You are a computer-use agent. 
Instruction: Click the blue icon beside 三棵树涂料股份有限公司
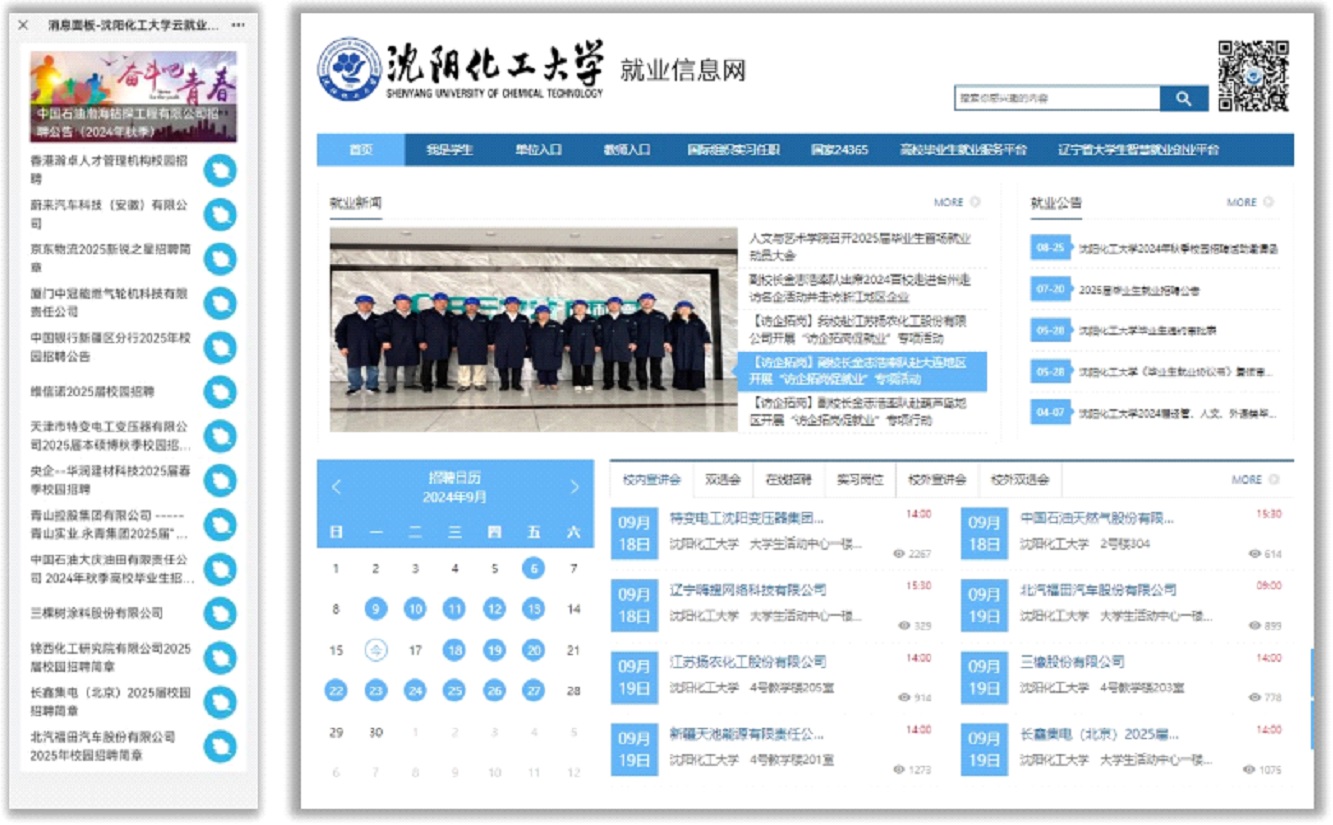(220, 613)
